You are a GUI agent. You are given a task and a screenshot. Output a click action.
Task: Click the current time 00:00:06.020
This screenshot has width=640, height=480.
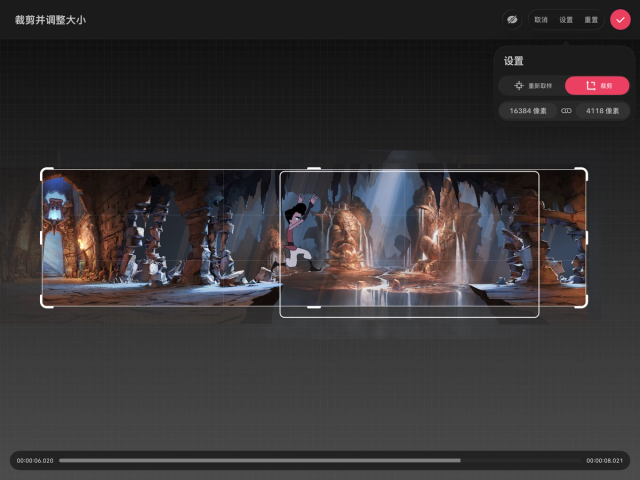(35, 460)
